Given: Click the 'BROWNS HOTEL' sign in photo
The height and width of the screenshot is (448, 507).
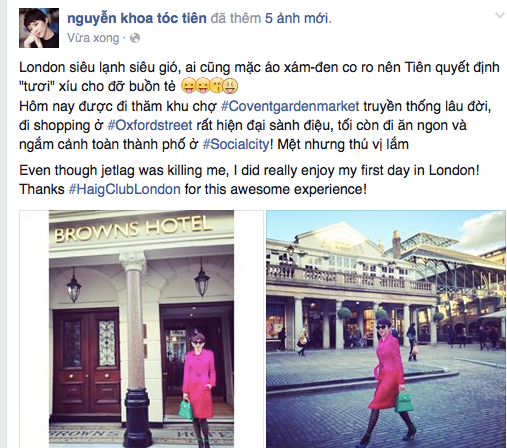Looking at the screenshot, I should coord(133,229).
